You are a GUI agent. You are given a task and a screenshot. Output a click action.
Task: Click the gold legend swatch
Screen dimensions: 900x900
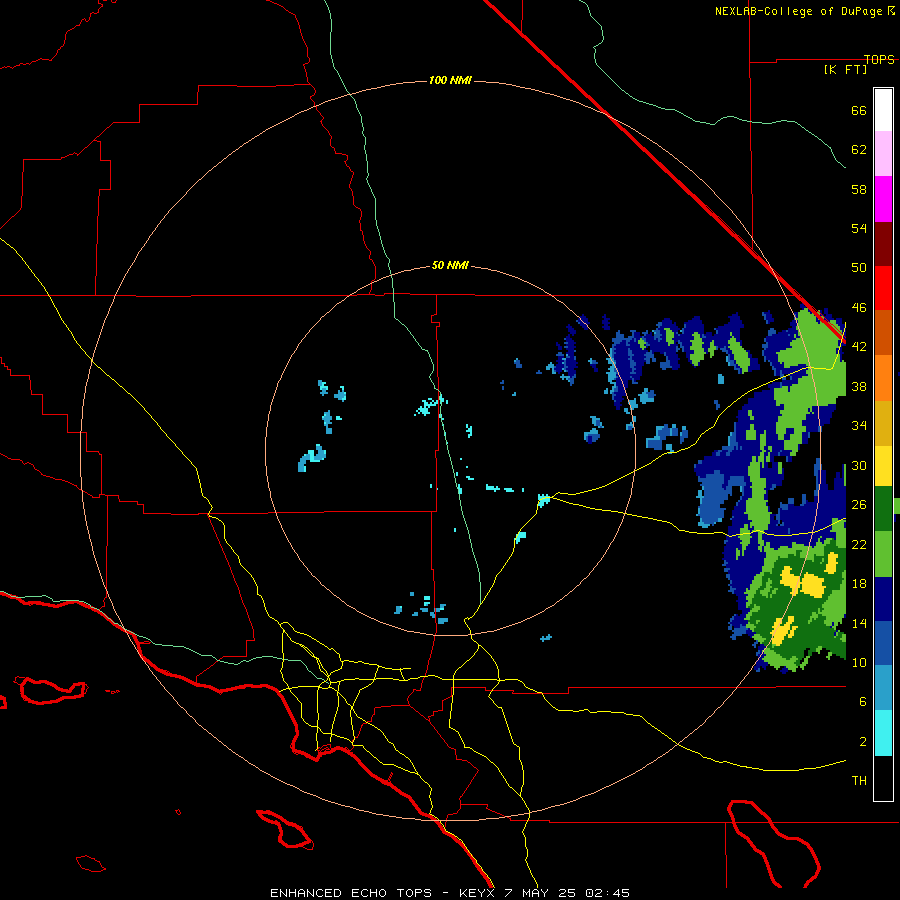click(x=883, y=423)
